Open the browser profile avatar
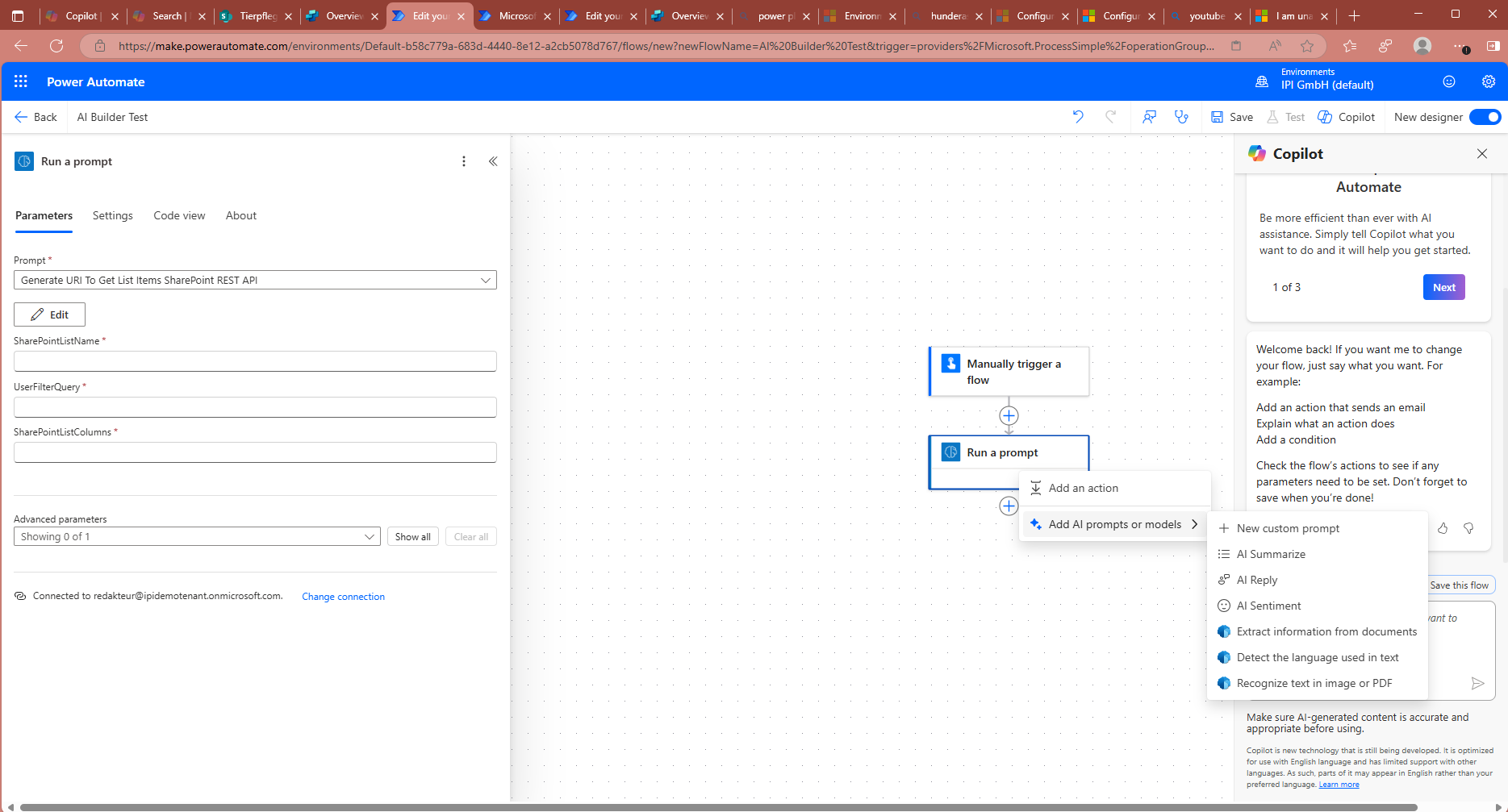This screenshot has height=812, width=1508. [x=1422, y=46]
